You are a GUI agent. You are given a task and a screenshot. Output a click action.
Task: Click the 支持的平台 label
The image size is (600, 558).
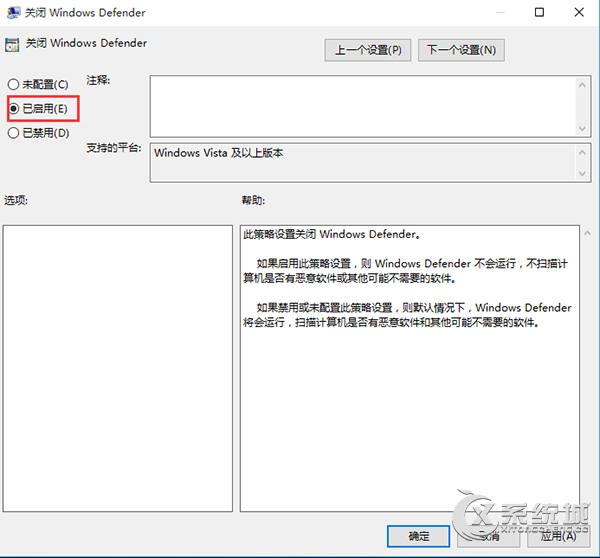114,148
